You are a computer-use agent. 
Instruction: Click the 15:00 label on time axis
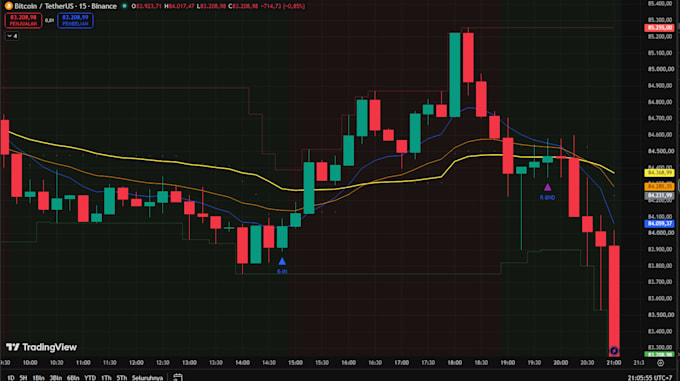pyautogui.click(x=295, y=363)
